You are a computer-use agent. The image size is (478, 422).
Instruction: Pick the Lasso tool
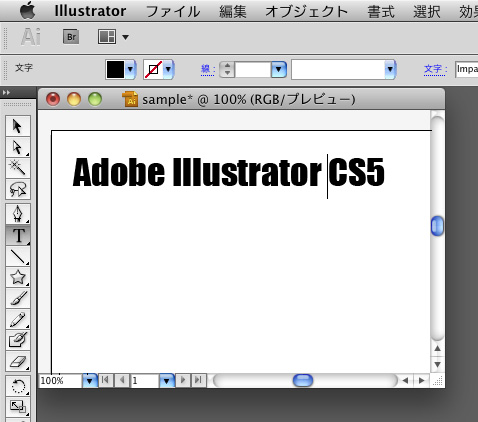(x=18, y=189)
